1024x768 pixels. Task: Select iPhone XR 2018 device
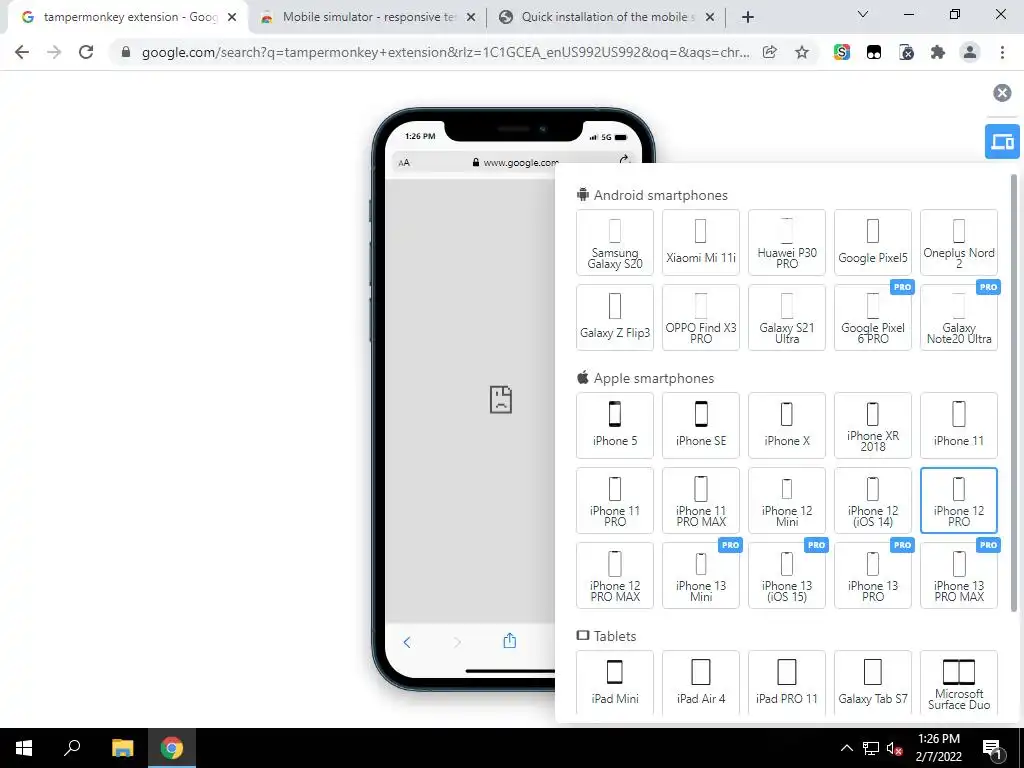[872, 425]
